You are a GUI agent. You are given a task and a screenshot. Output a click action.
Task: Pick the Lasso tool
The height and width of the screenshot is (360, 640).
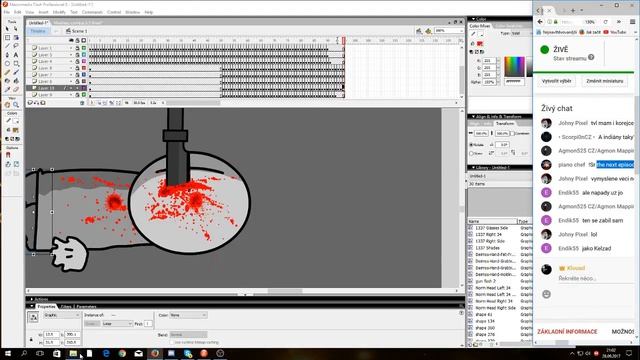pyautogui.click(x=16, y=46)
